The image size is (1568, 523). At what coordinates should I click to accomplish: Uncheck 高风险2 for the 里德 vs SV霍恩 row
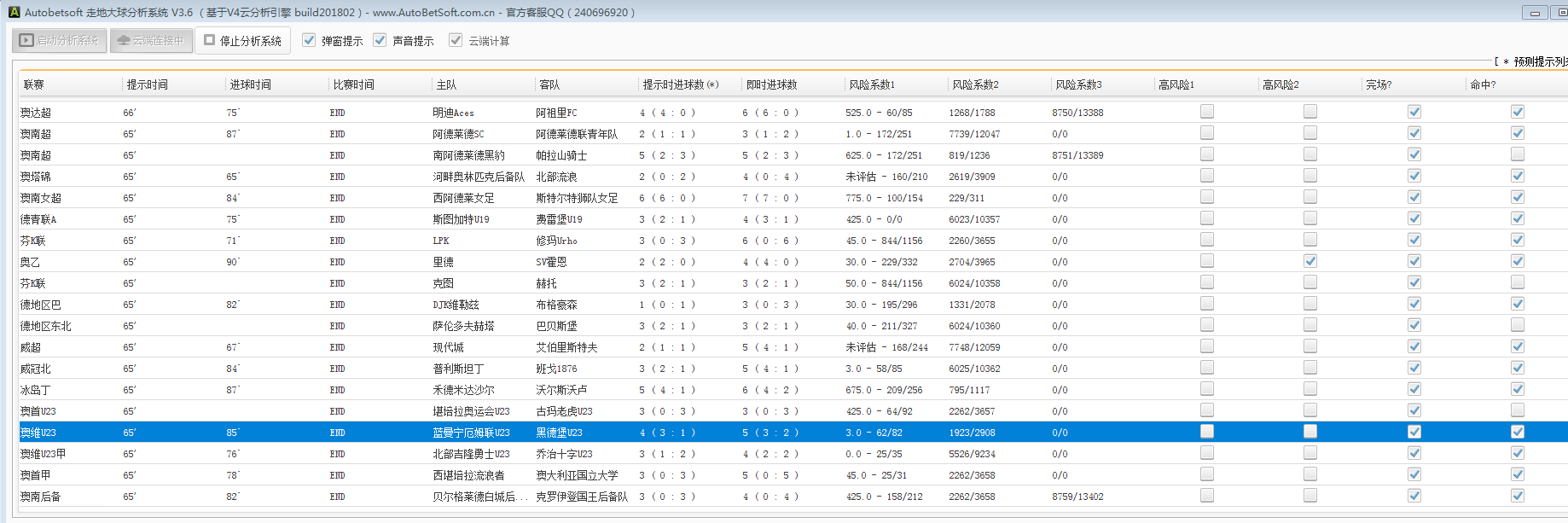(1310, 261)
